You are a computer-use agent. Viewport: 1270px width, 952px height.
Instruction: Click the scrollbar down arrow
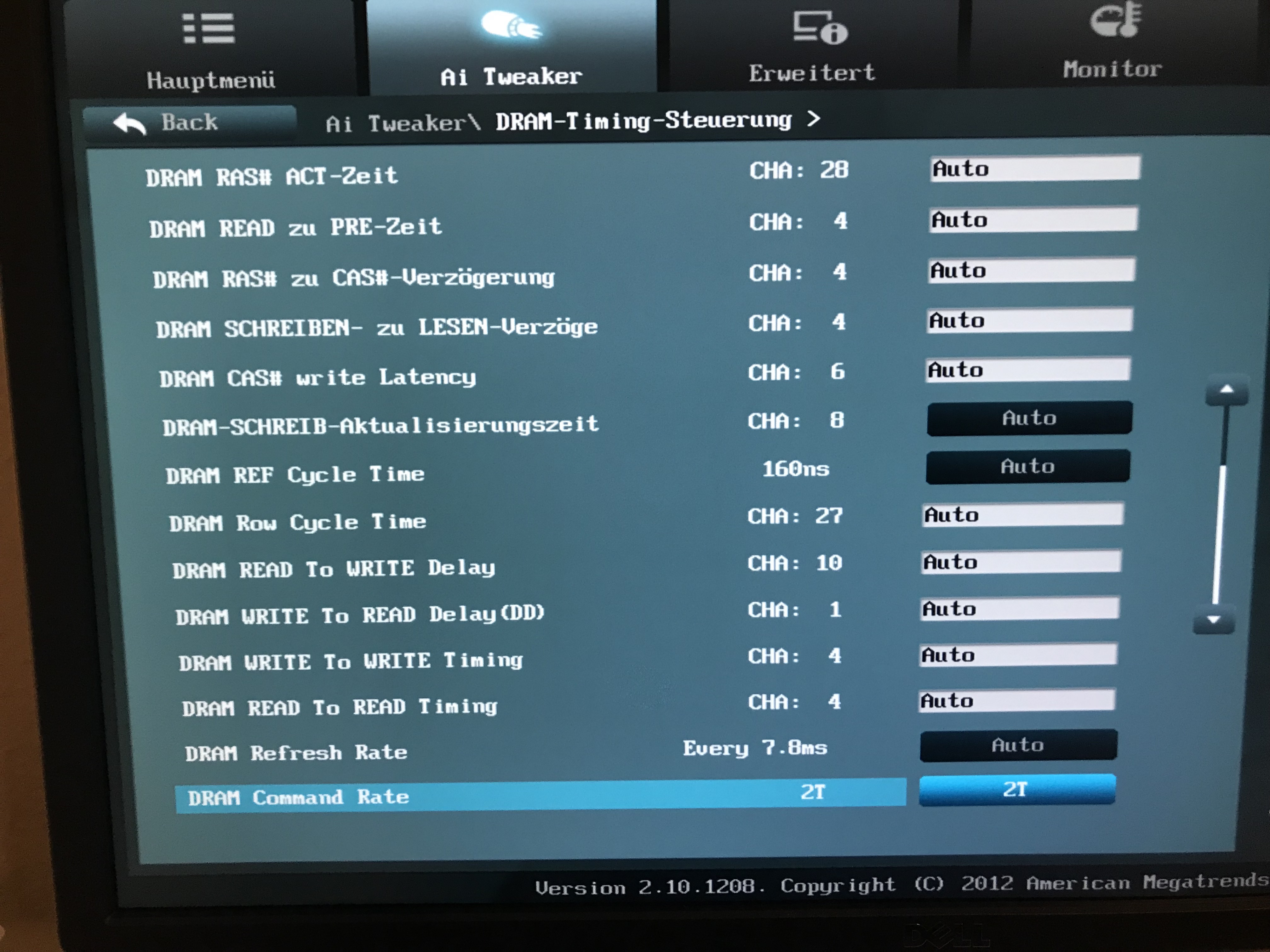coord(1214,620)
